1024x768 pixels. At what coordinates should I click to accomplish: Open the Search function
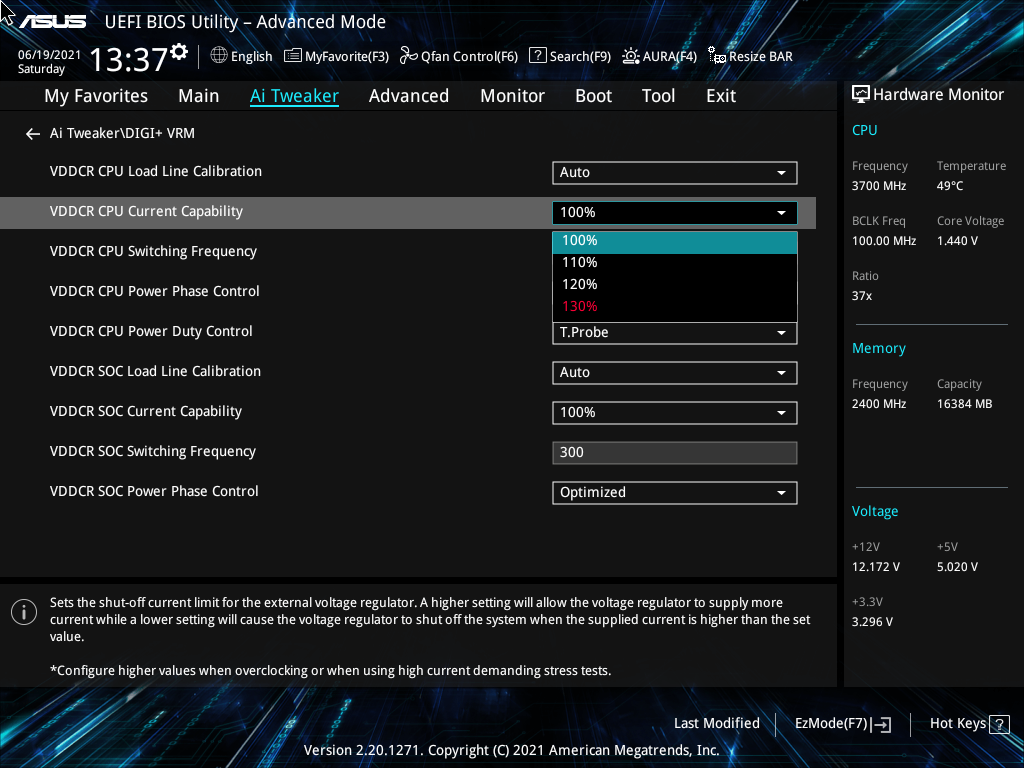click(570, 56)
